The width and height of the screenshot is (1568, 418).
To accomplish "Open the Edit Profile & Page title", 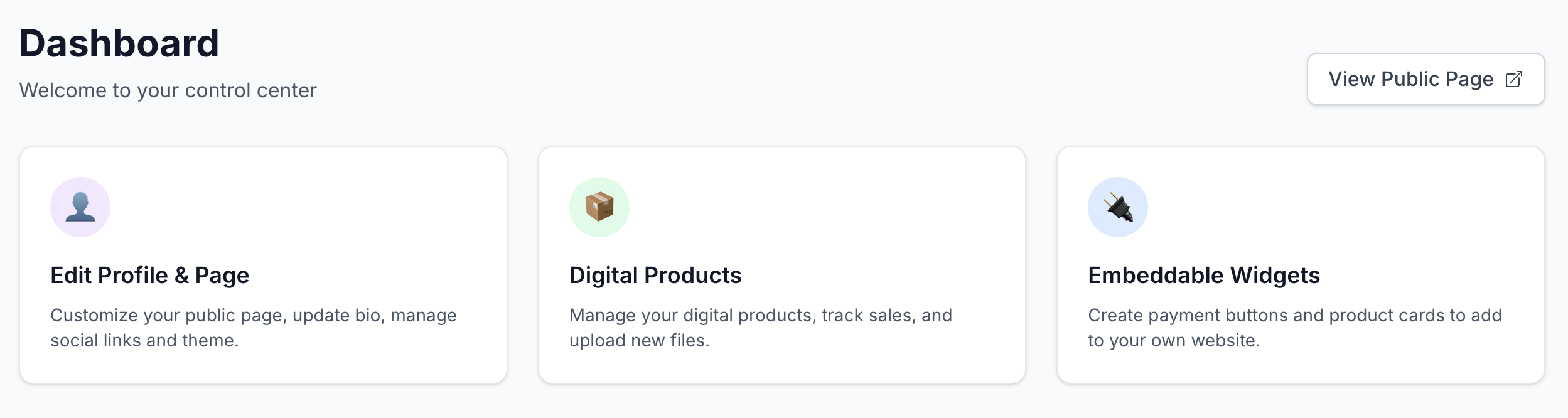I will (149, 276).
